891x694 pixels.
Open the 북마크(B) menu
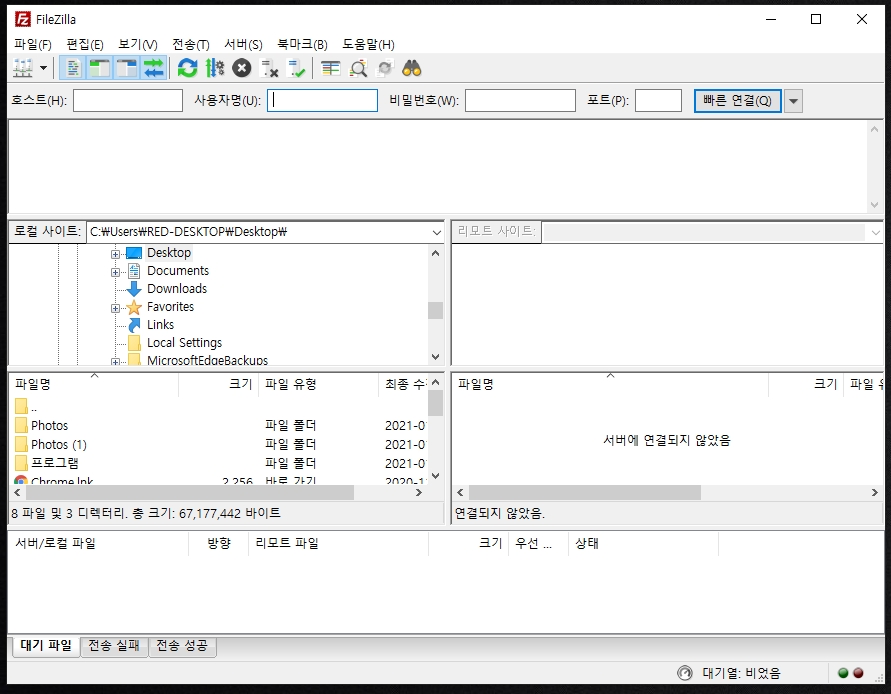(302, 44)
